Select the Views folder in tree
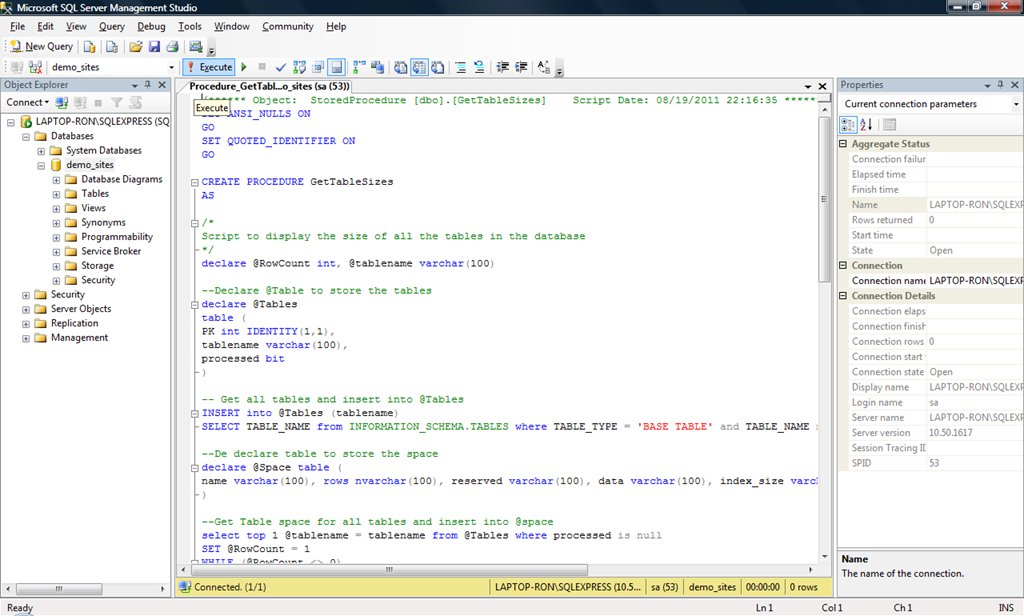Image resolution: width=1024 pixels, height=616 pixels. pos(93,208)
